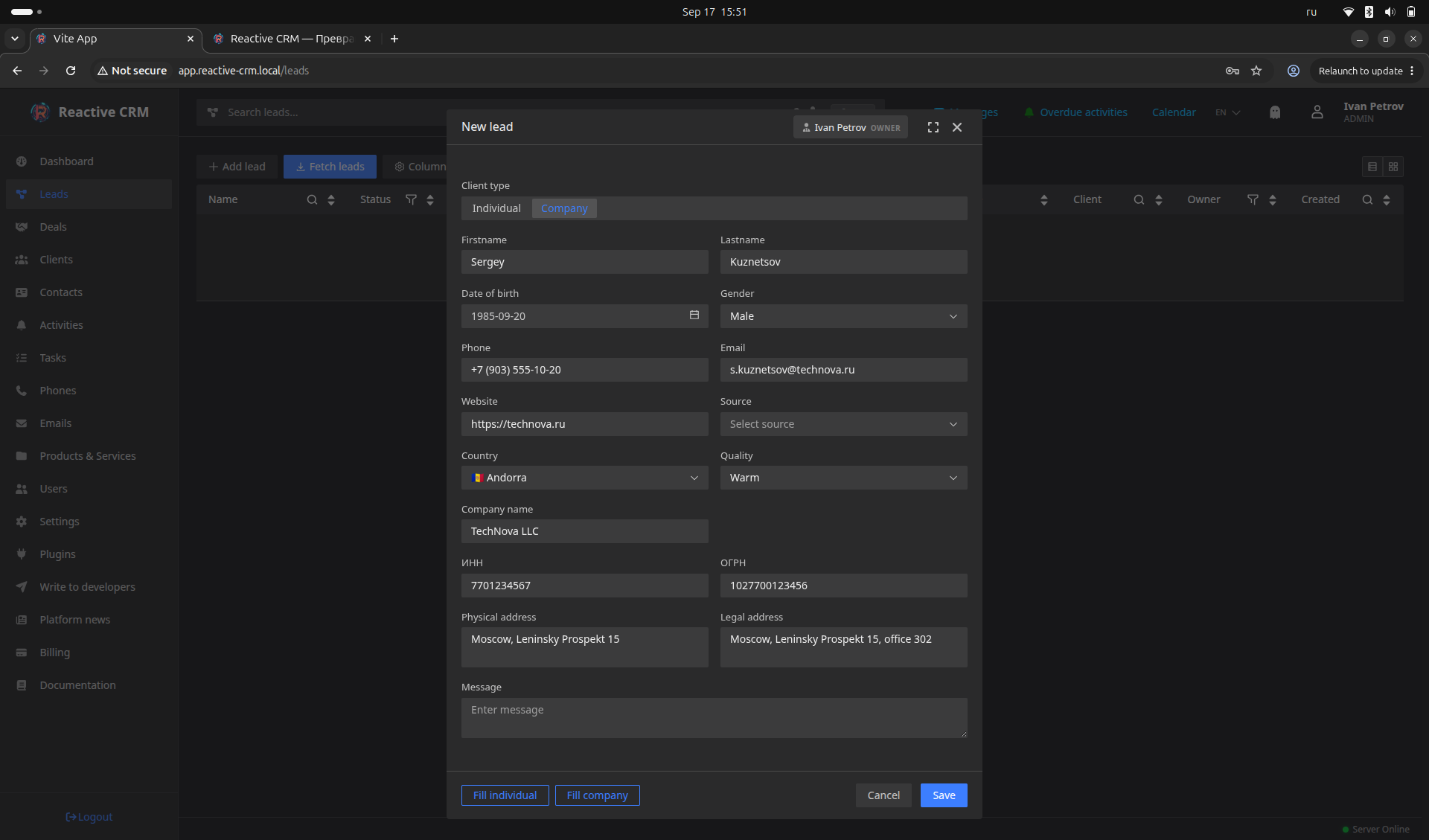This screenshot has height=840, width=1429.
Task: Click the search icon in Client column
Action: pyautogui.click(x=1139, y=199)
